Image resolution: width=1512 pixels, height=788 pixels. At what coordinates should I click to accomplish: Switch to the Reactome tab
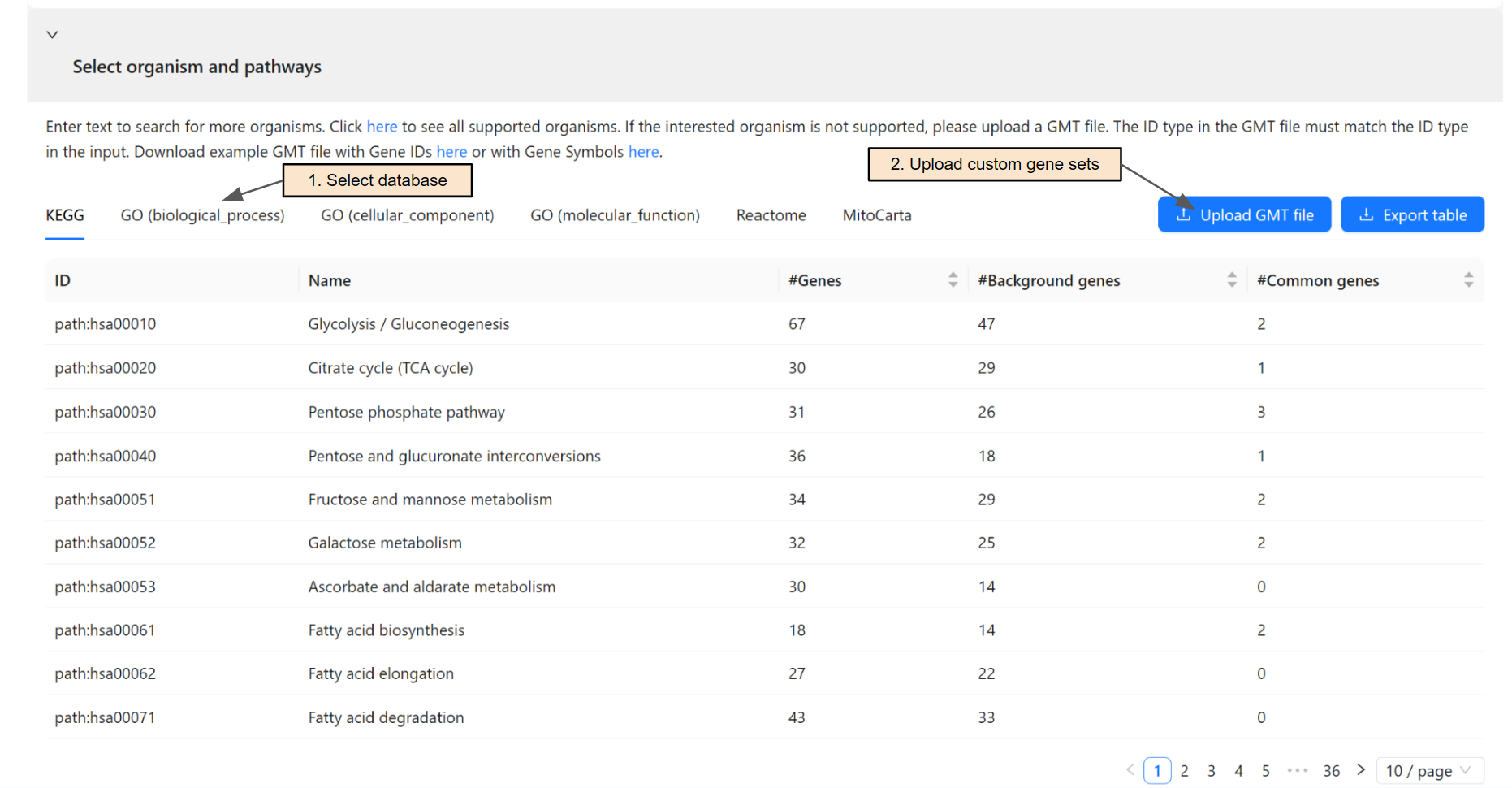click(x=771, y=215)
